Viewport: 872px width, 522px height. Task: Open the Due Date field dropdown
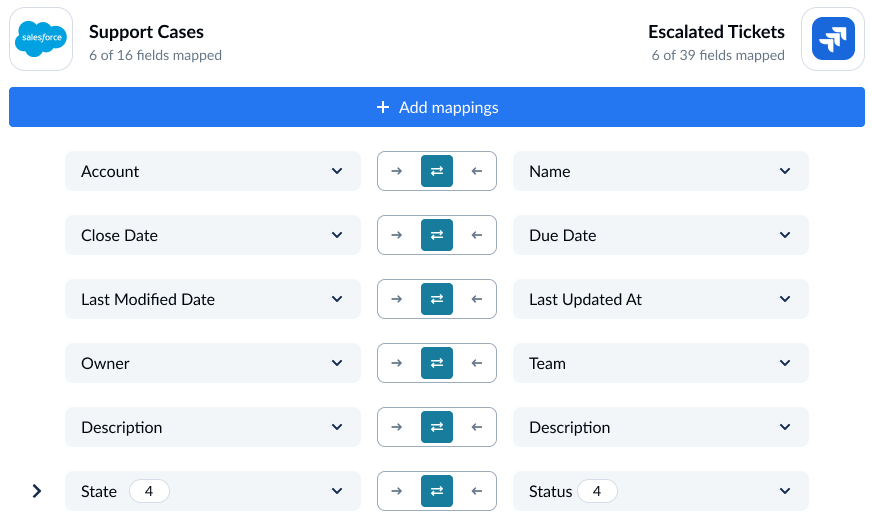pos(660,235)
